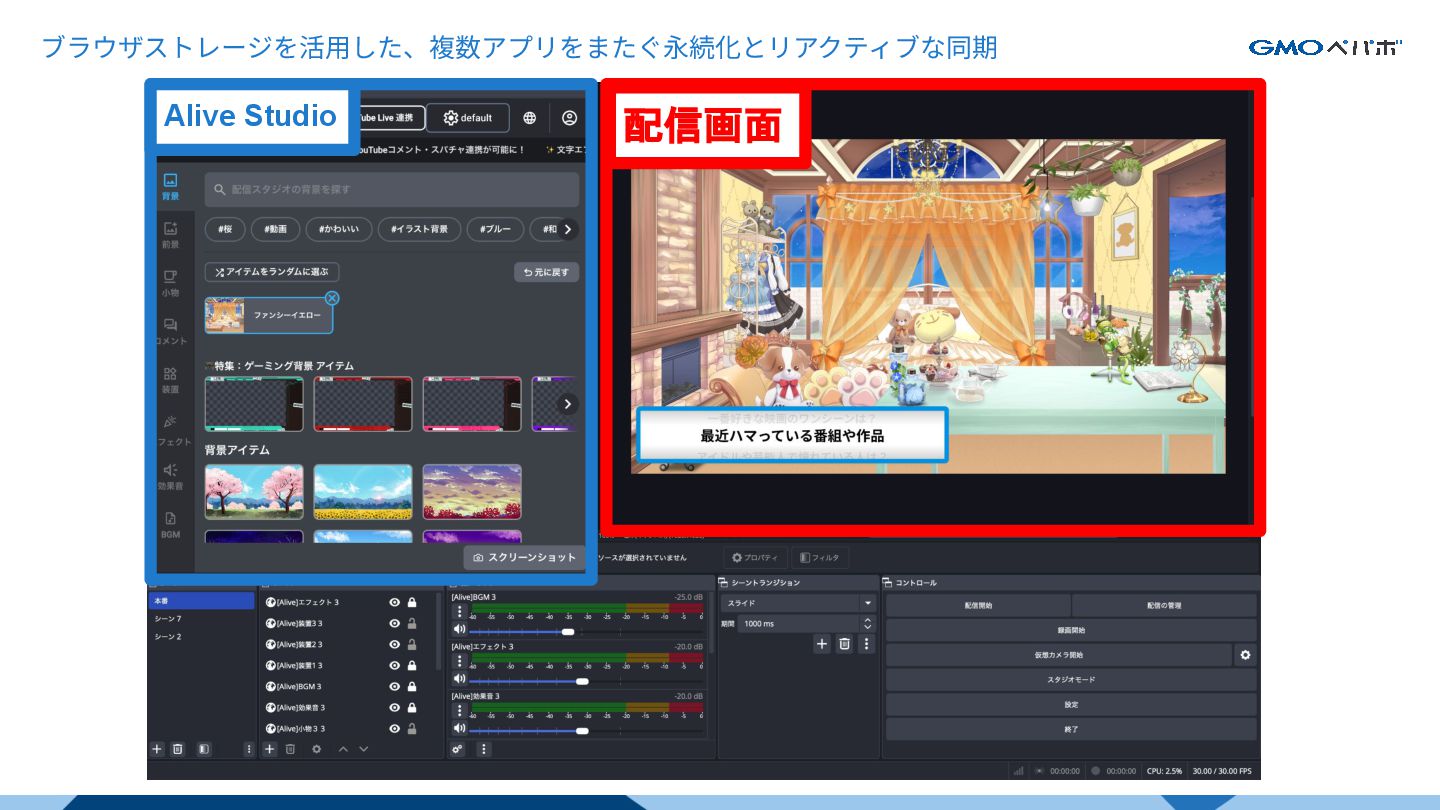Click アイテムをランダムに選ぶ button
The image size is (1440, 810).
coord(272,272)
